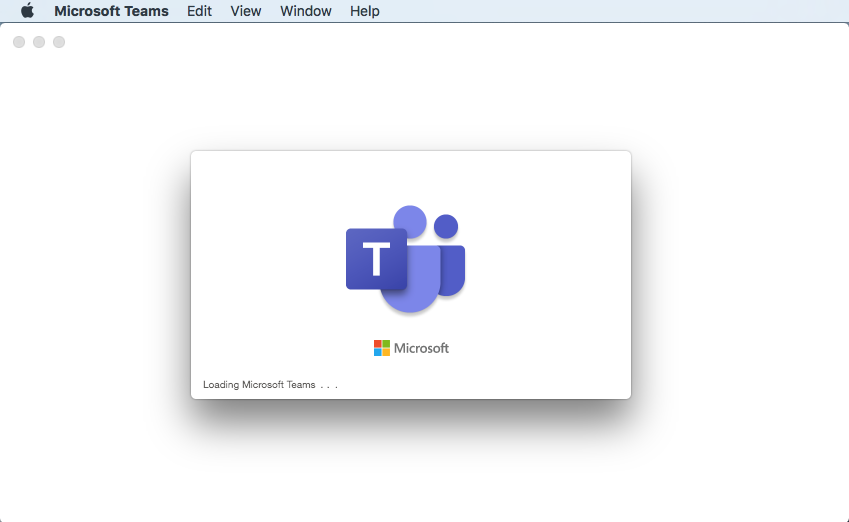849x522 pixels.
Task: Open the Apple menu
Action: pyautogui.click(x=27, y=11)
